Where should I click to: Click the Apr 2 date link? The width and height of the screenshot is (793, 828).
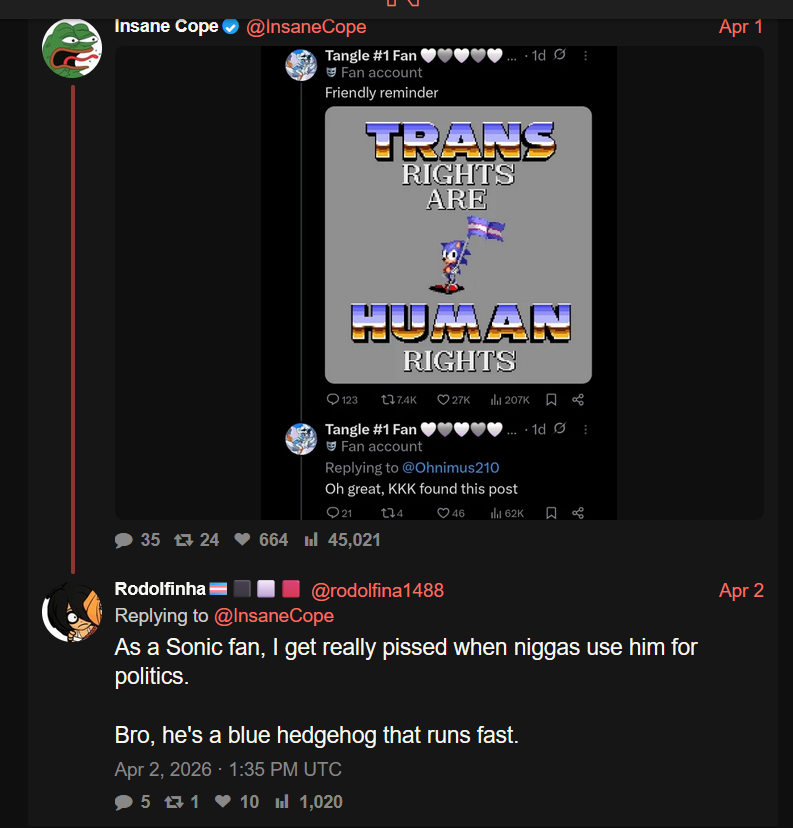tap(741, 590)
